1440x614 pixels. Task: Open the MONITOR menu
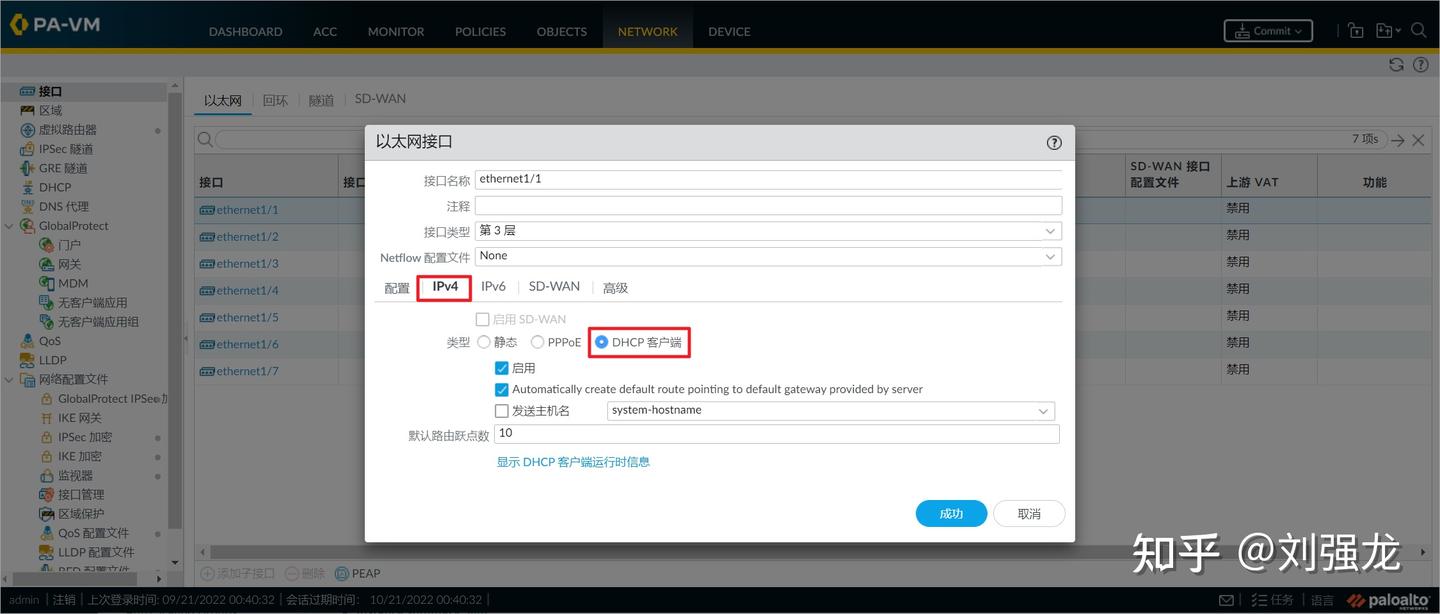(395, 30)
